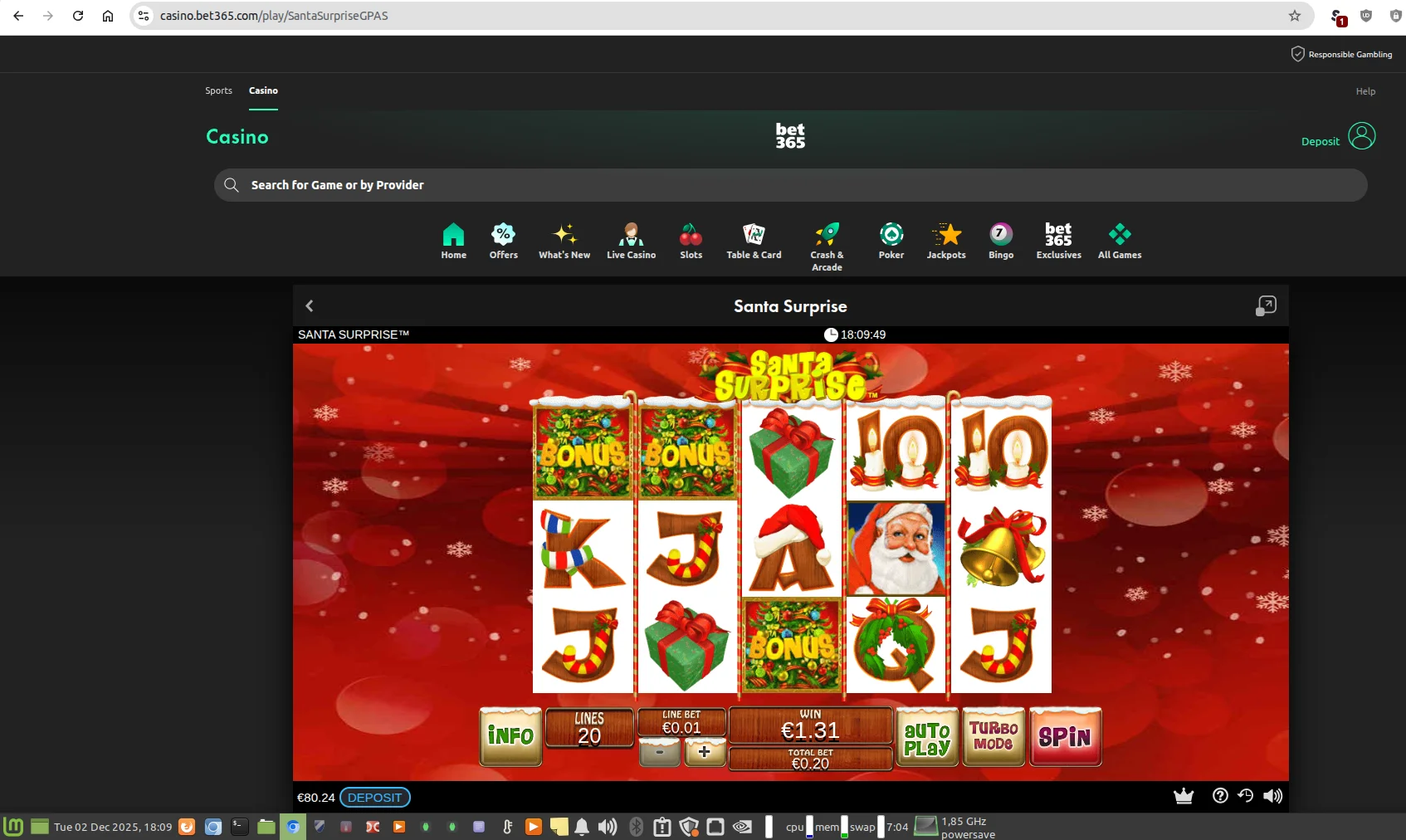Increase line bet with plus button
Image resolution: width=1406 pixels, height=840 pixels.
click(x=705, y=752)
